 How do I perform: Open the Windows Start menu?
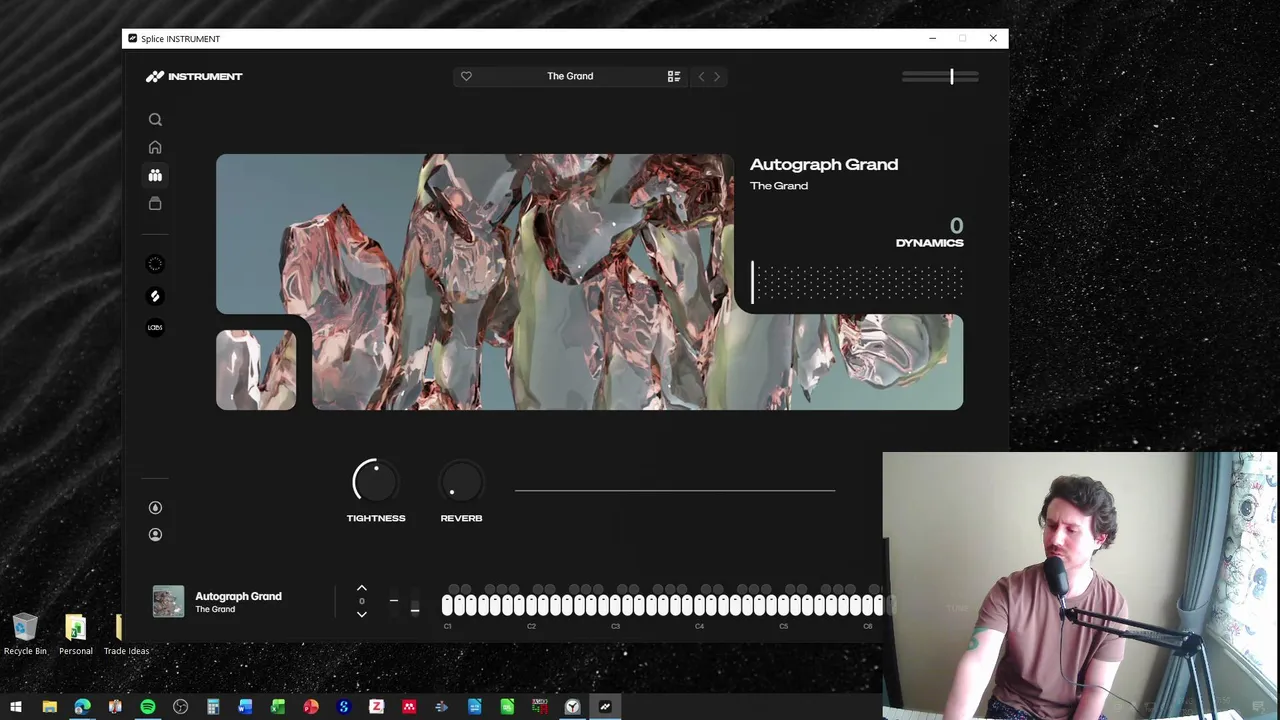click(x=16, y=707)
